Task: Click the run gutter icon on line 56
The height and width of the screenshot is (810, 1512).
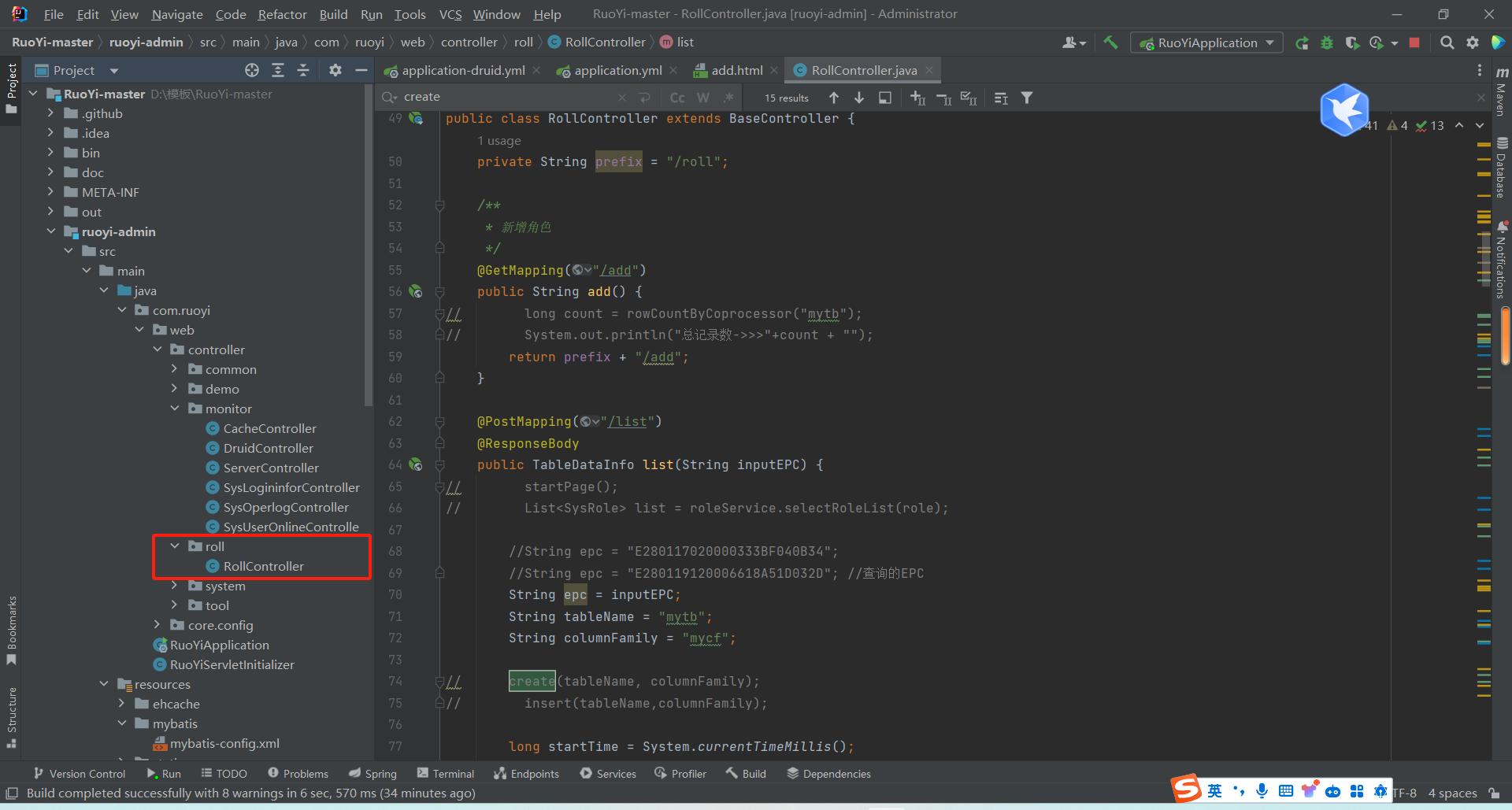Action: 416,291
